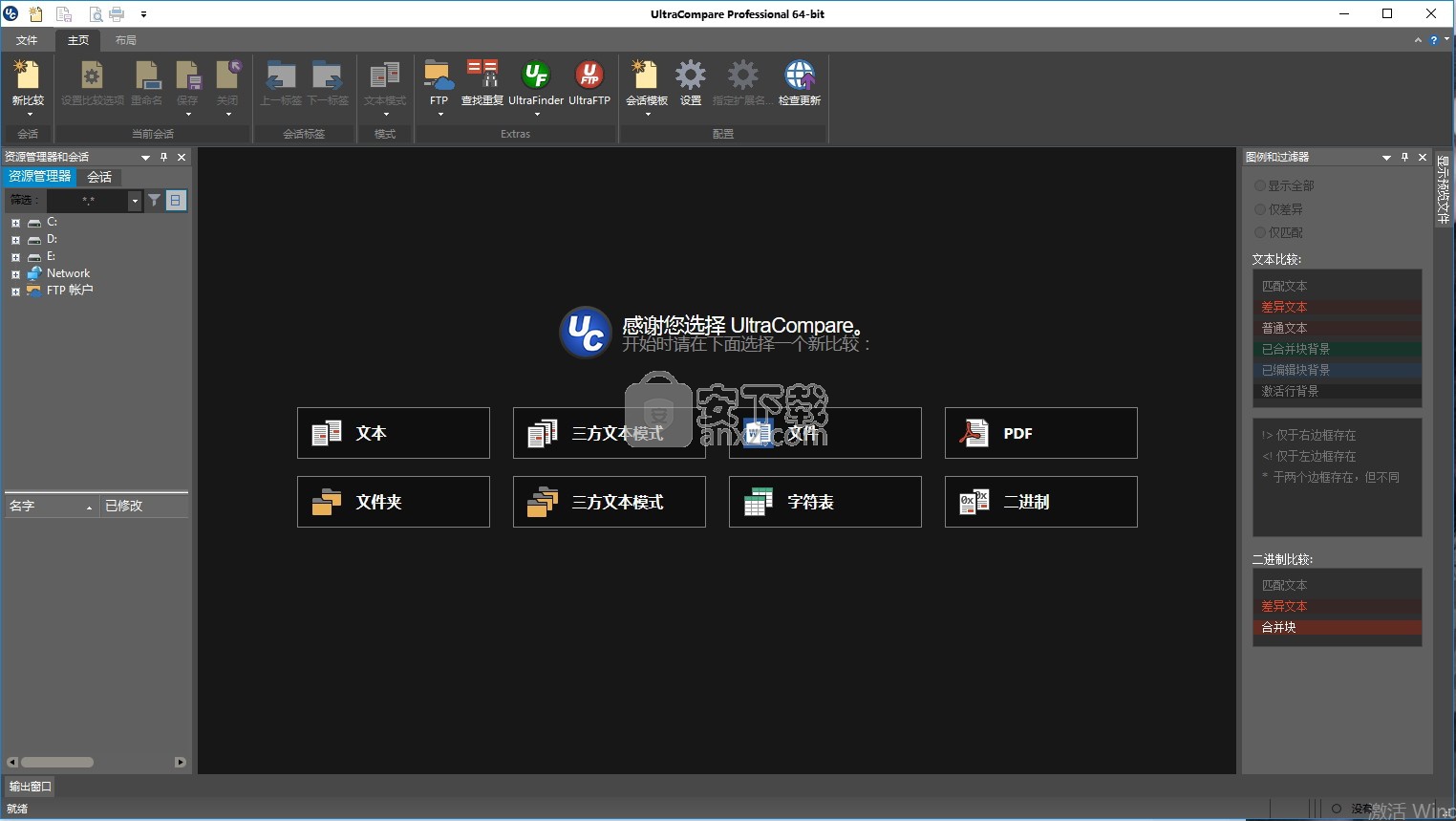Apply the funnel filter in explorer panel
1456x821 pixels.
[154, 200]
